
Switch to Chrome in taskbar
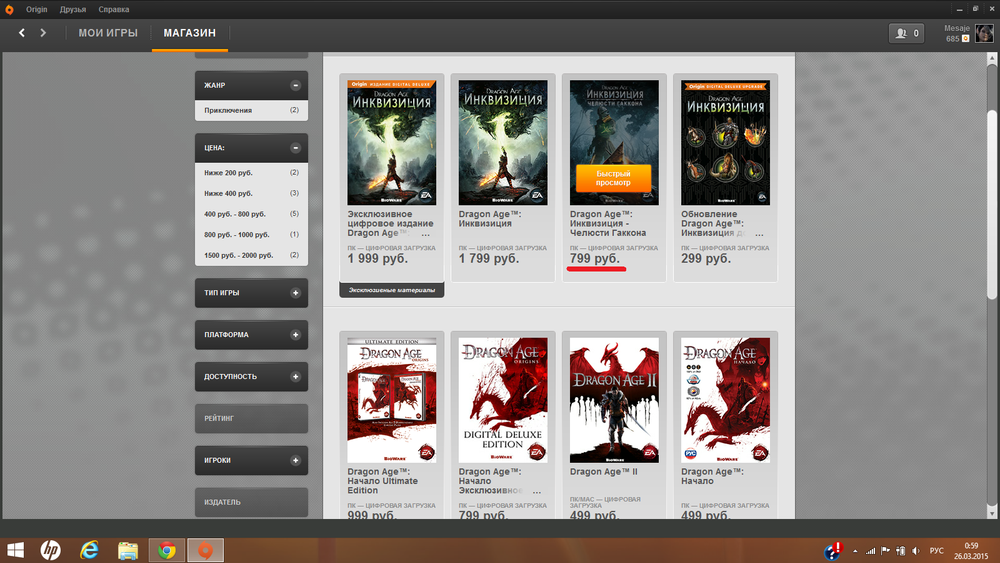167,550
